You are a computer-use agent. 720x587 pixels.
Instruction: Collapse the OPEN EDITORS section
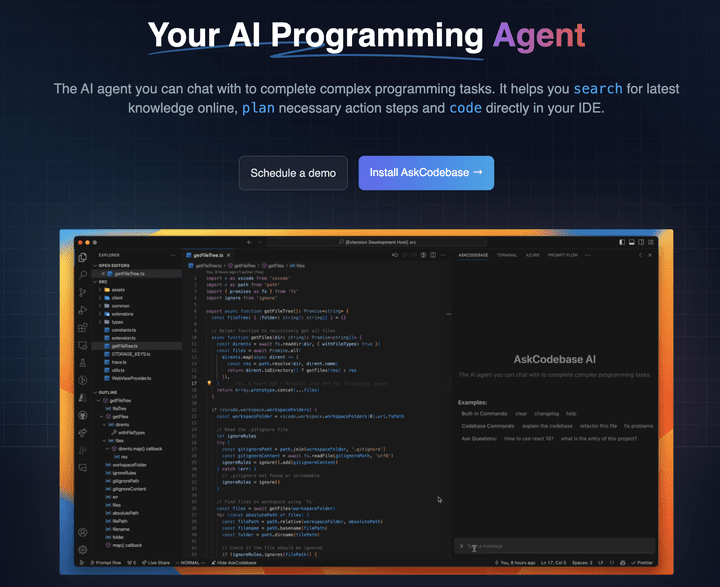[95, 265]
